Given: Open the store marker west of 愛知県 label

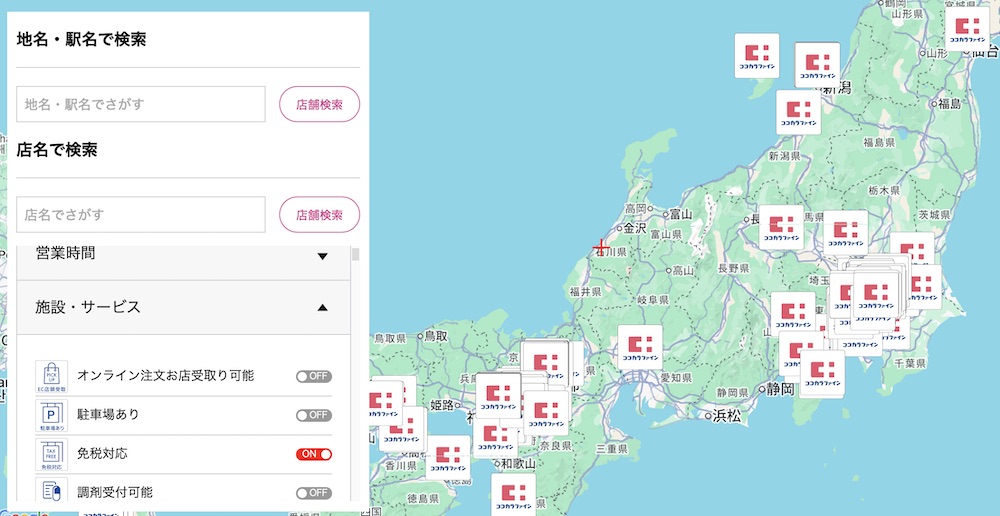Looking at the screenshot, I should [x=640, y=347].
